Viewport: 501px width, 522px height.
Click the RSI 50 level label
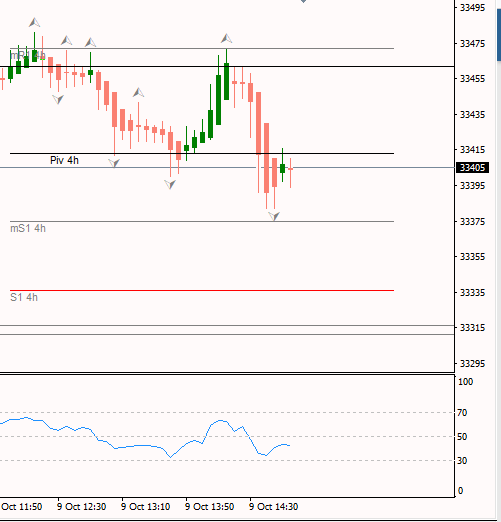pyautogui.click(x=462, y=437)
